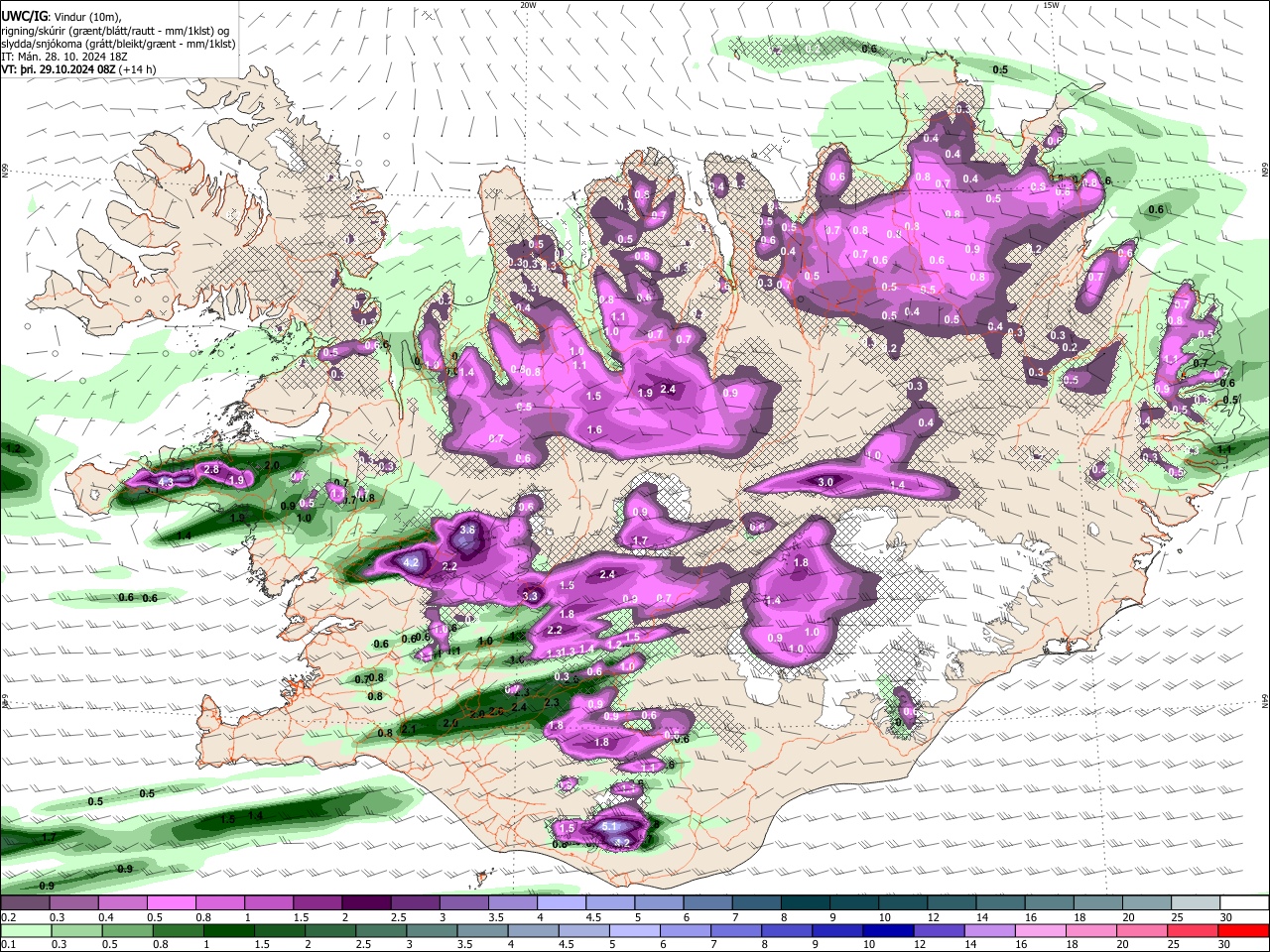Click the white 30 swatch ending the snow legend row

point(1244,902)
